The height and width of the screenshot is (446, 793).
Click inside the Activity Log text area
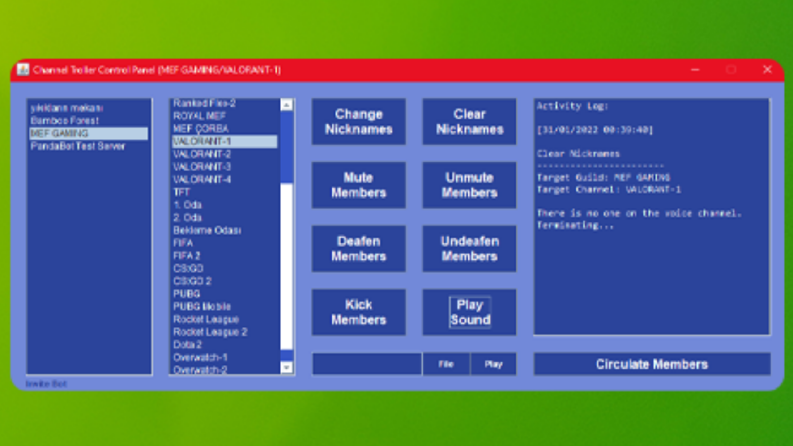(x=652, y=217)
